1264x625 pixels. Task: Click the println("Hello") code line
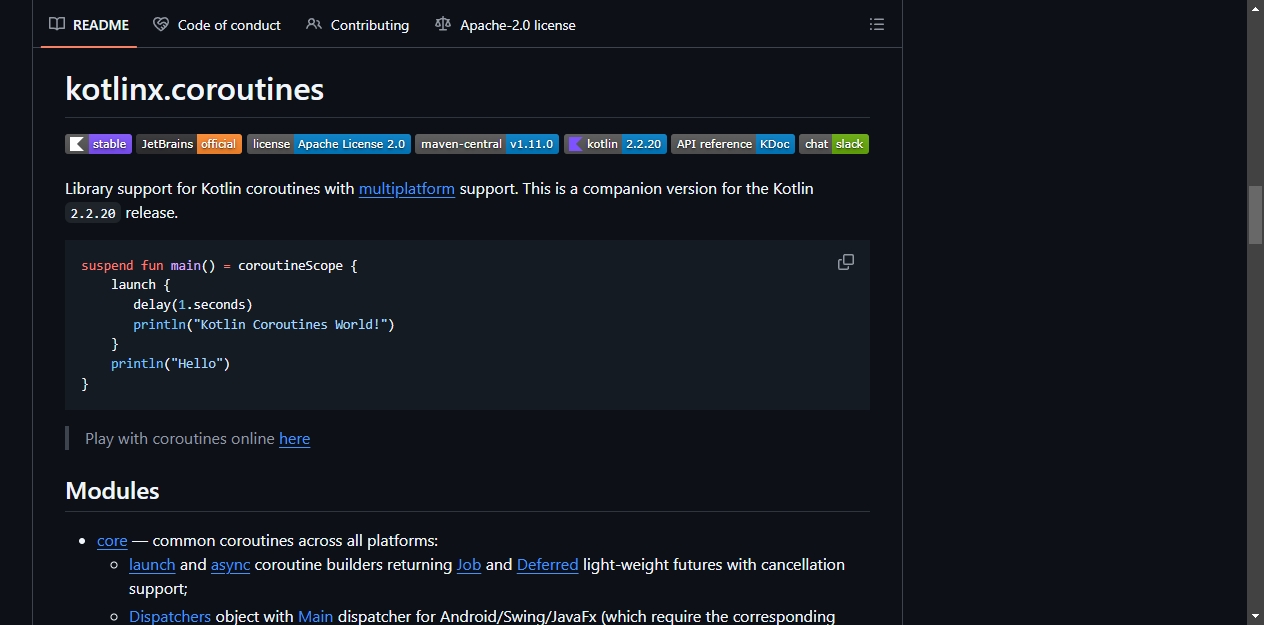click(x=171, y=364)
